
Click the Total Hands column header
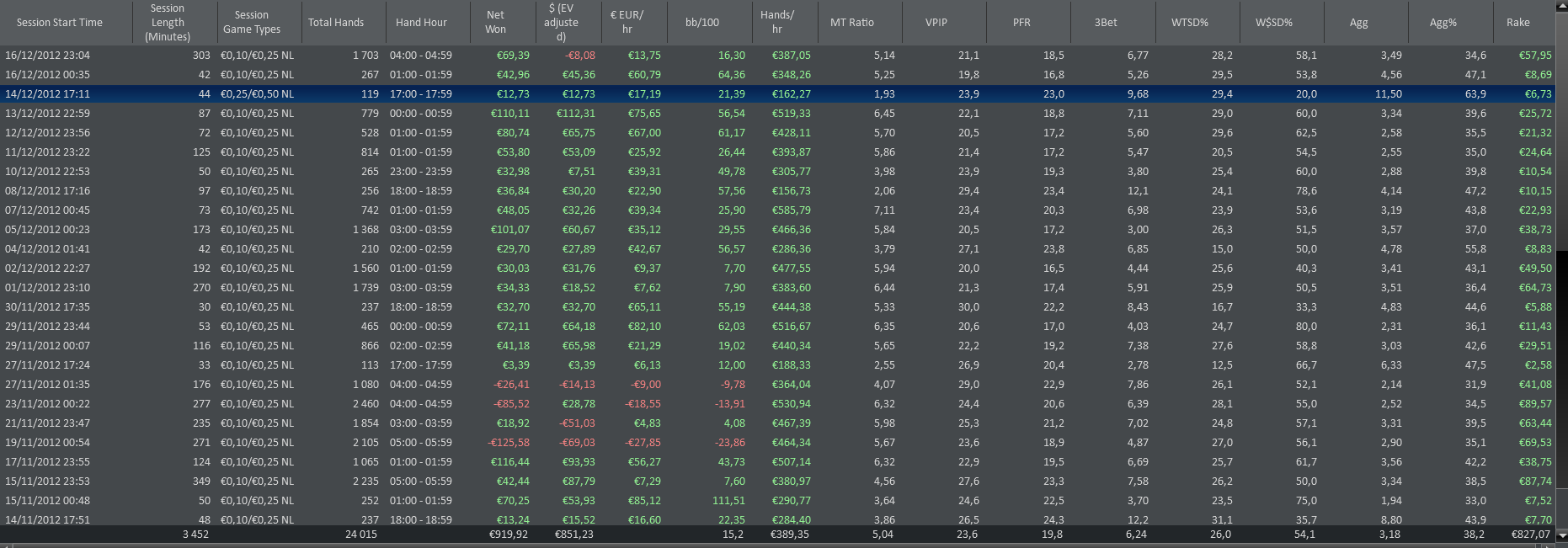[336, 23]
